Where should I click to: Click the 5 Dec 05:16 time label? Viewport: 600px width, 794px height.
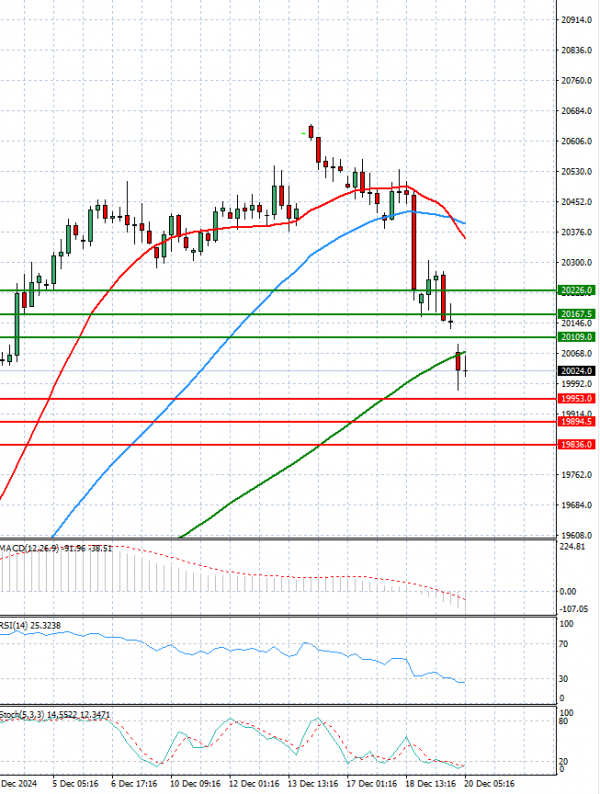[x=75, y=783]
